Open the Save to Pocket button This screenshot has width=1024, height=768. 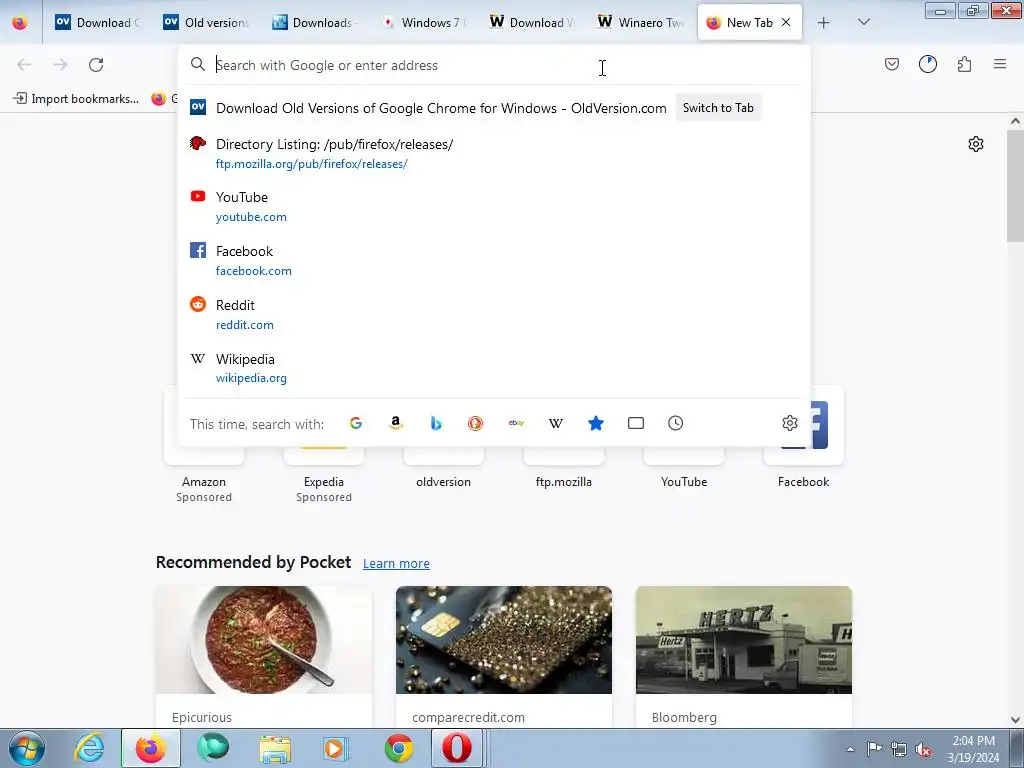(x=892, y=64)
